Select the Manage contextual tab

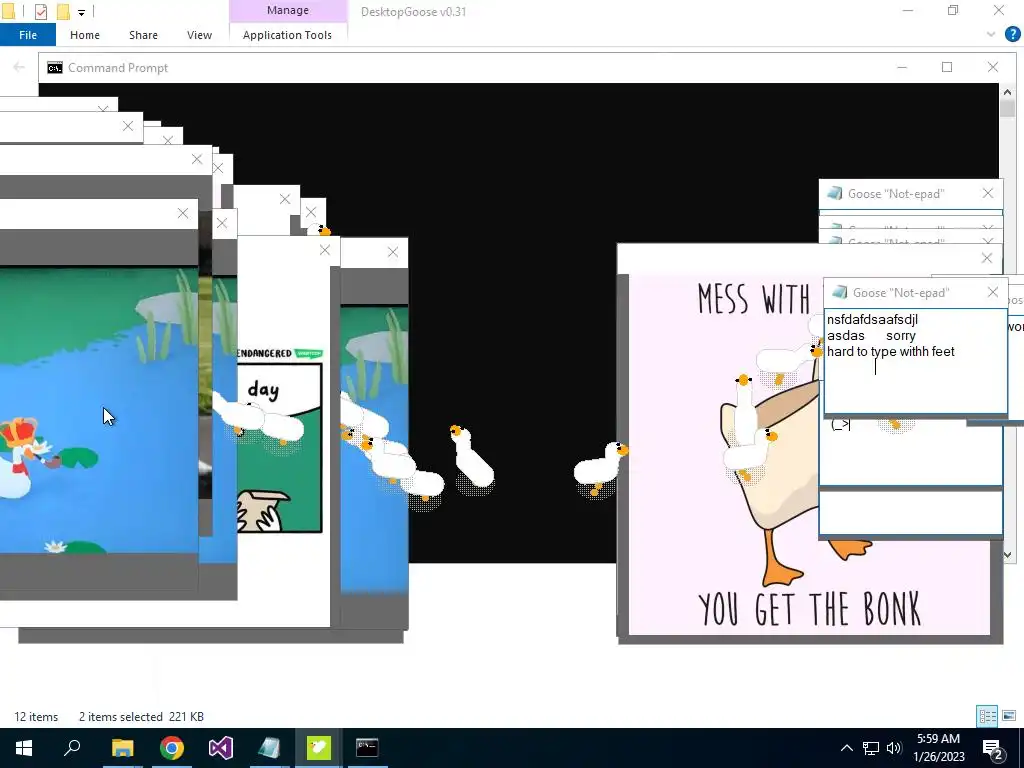[x=288, y=10]
